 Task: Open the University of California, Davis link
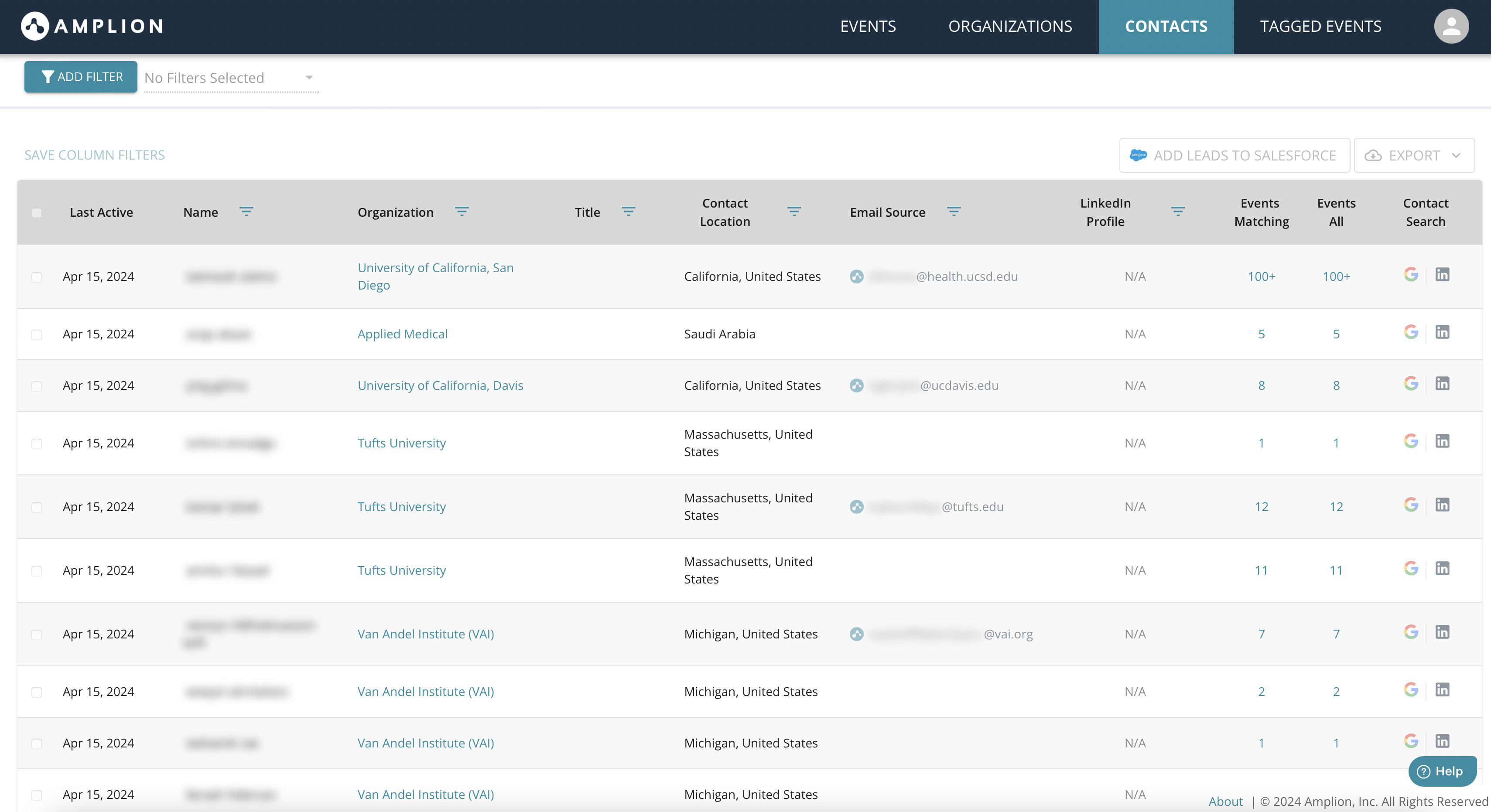[x=440, y=386]
